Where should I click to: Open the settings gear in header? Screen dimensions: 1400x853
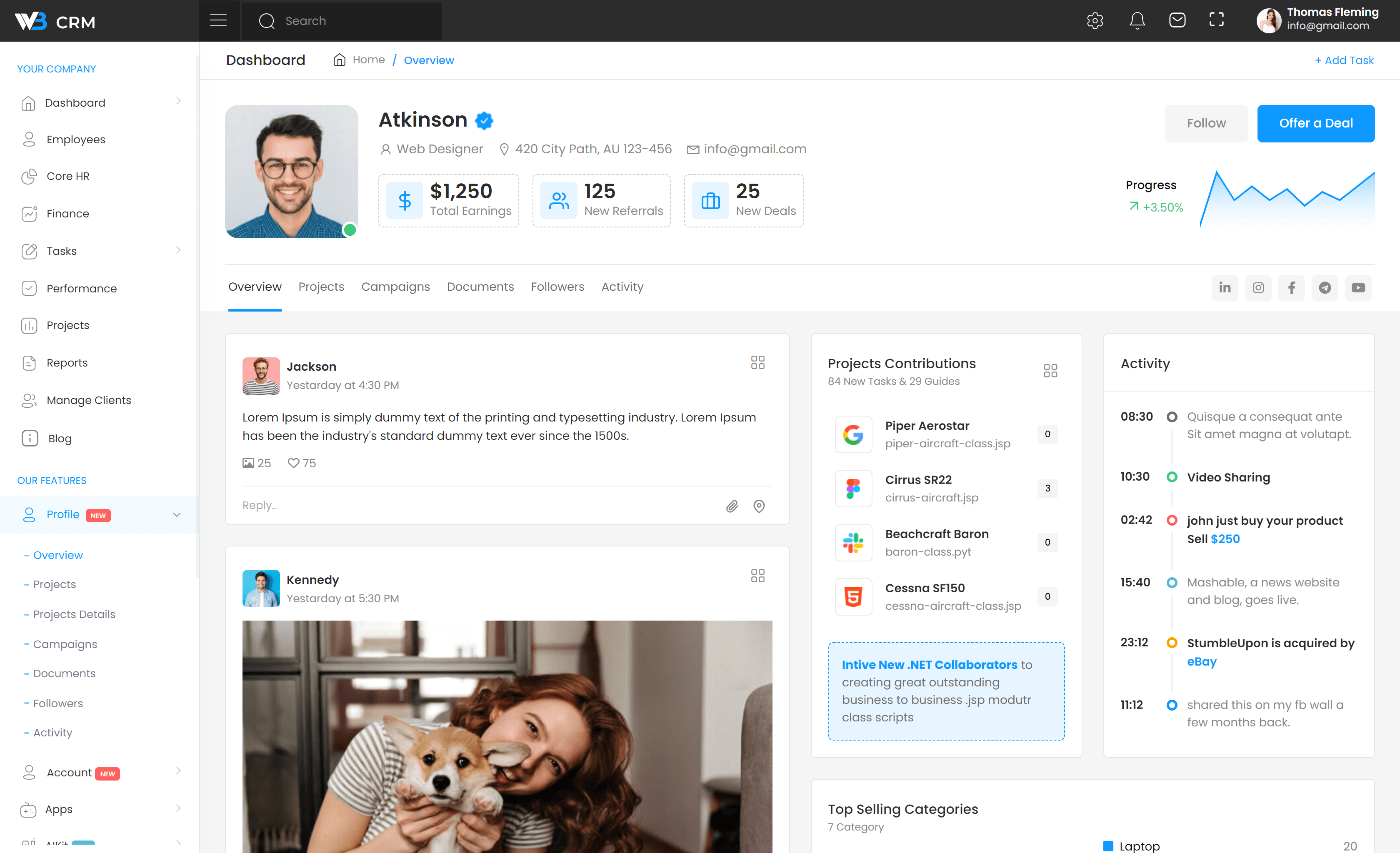[x=1094, y=21]
